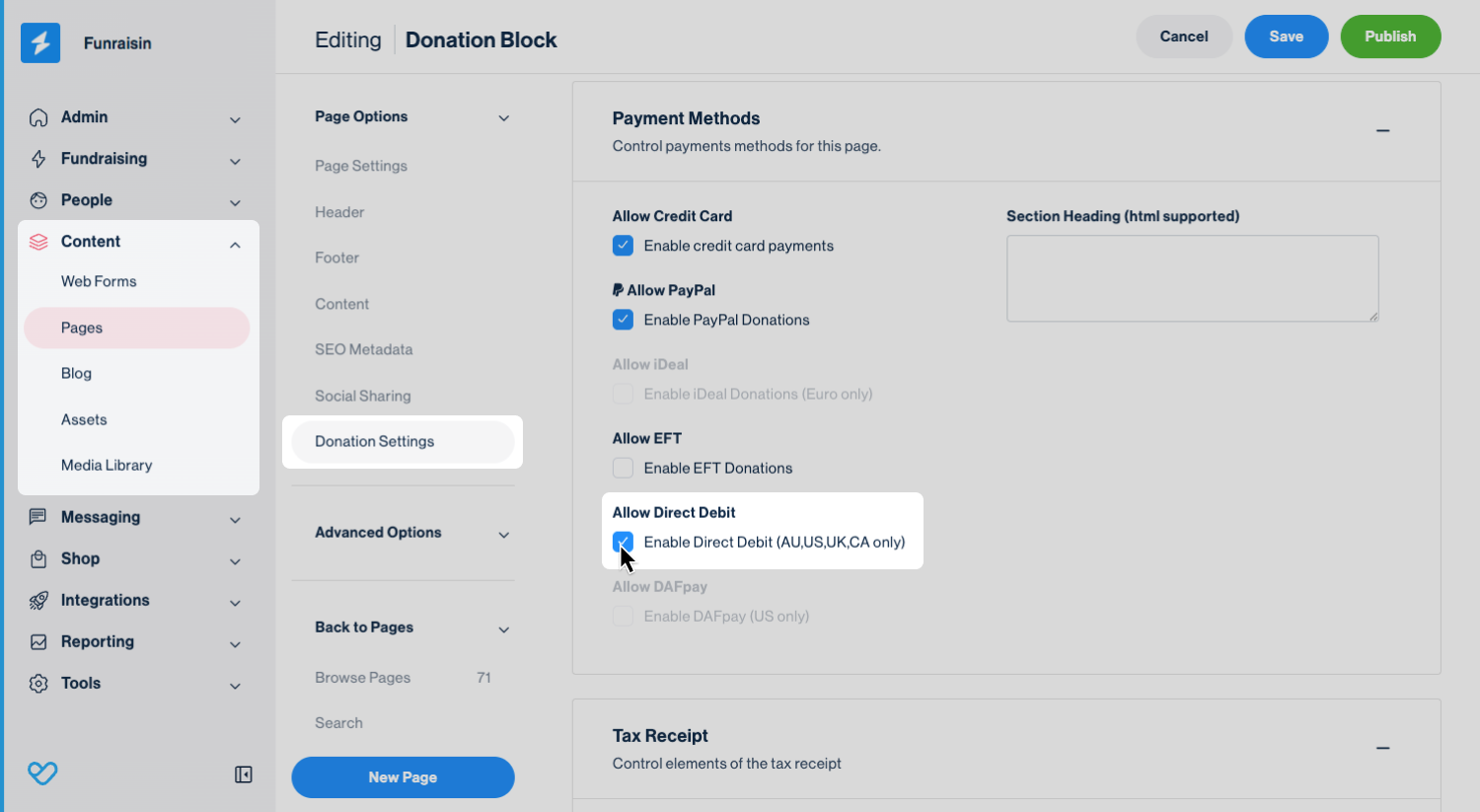Click the Shop bag icon

pos(38,558)
